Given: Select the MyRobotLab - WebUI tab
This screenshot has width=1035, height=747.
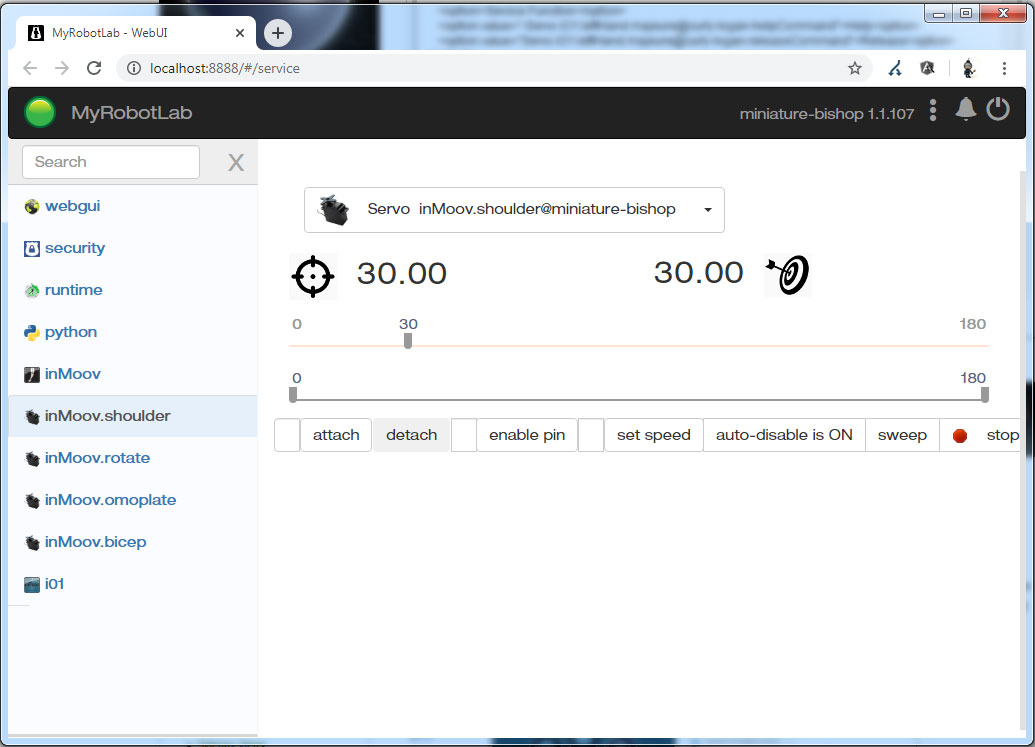Looking at the screenshot, I should click(x=136, y=33).
